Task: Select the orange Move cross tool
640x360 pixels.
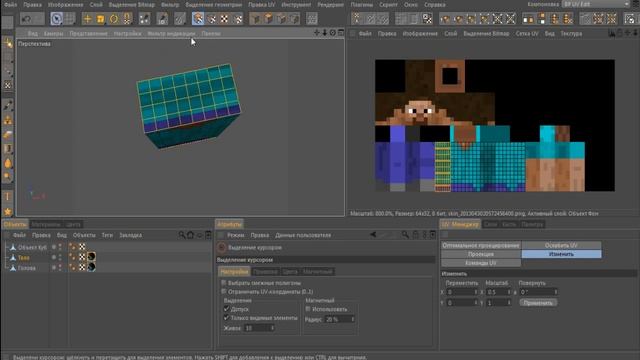Action: click(x=87, y=19)
